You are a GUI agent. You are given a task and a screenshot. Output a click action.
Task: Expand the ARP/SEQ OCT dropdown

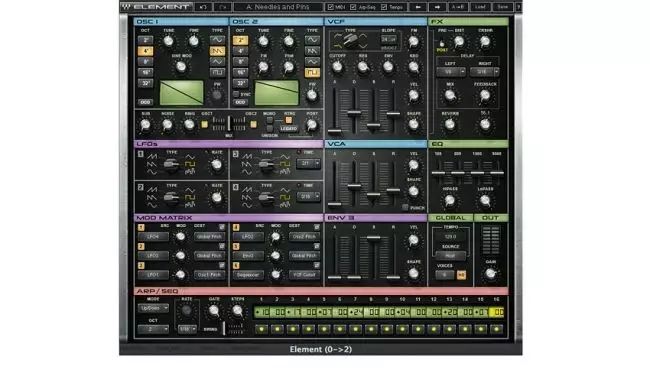153,330
